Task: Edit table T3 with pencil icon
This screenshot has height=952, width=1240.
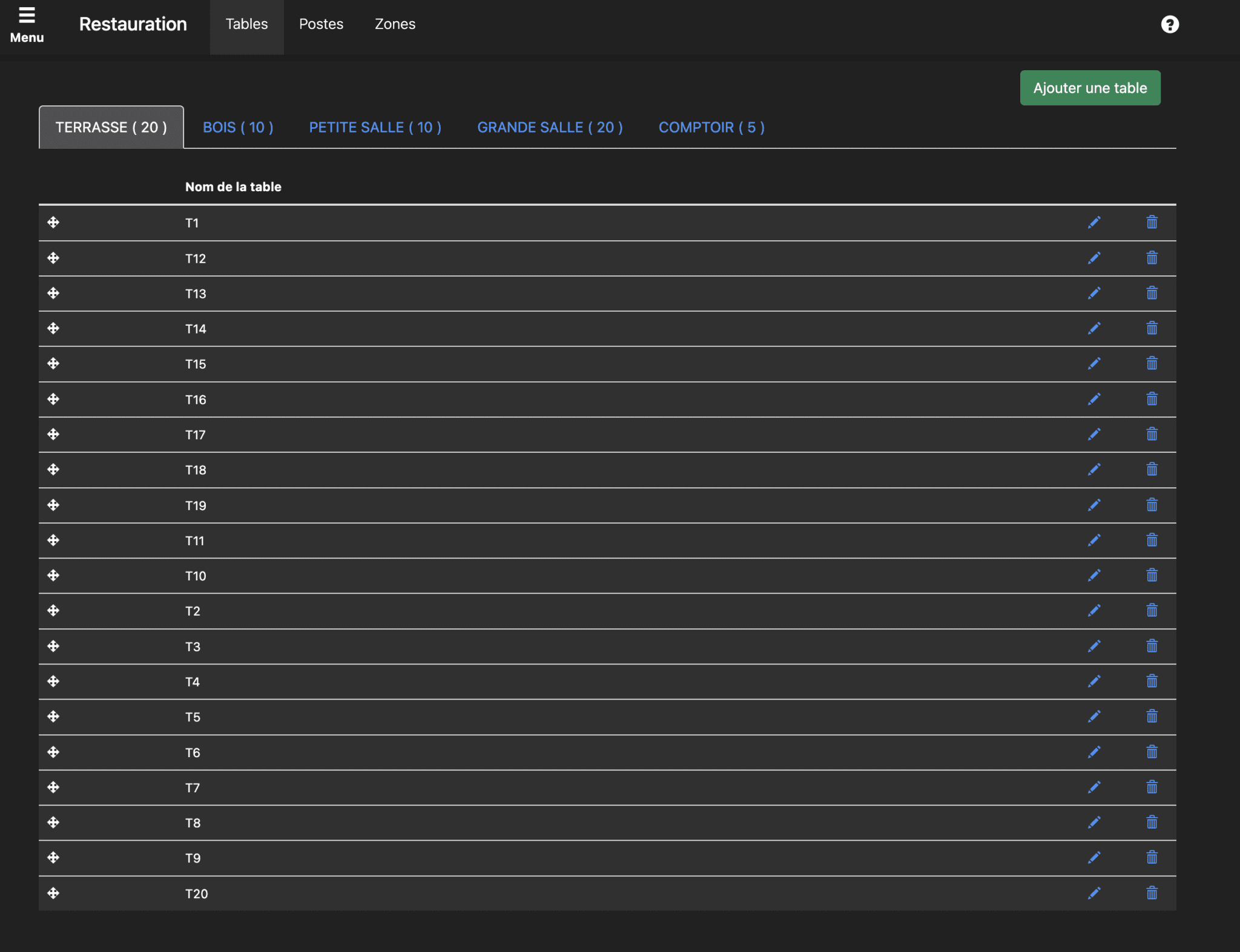Action: coord(1094,646)
